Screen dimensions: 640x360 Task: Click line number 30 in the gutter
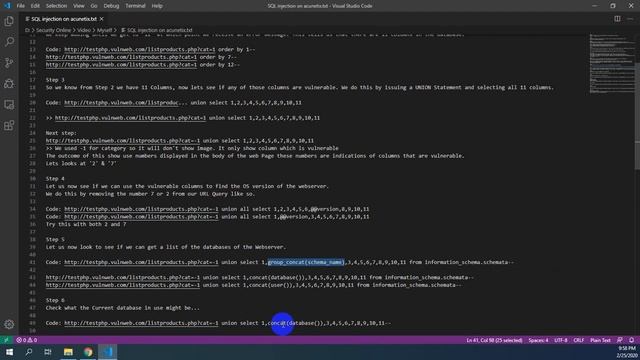(33, 179)
